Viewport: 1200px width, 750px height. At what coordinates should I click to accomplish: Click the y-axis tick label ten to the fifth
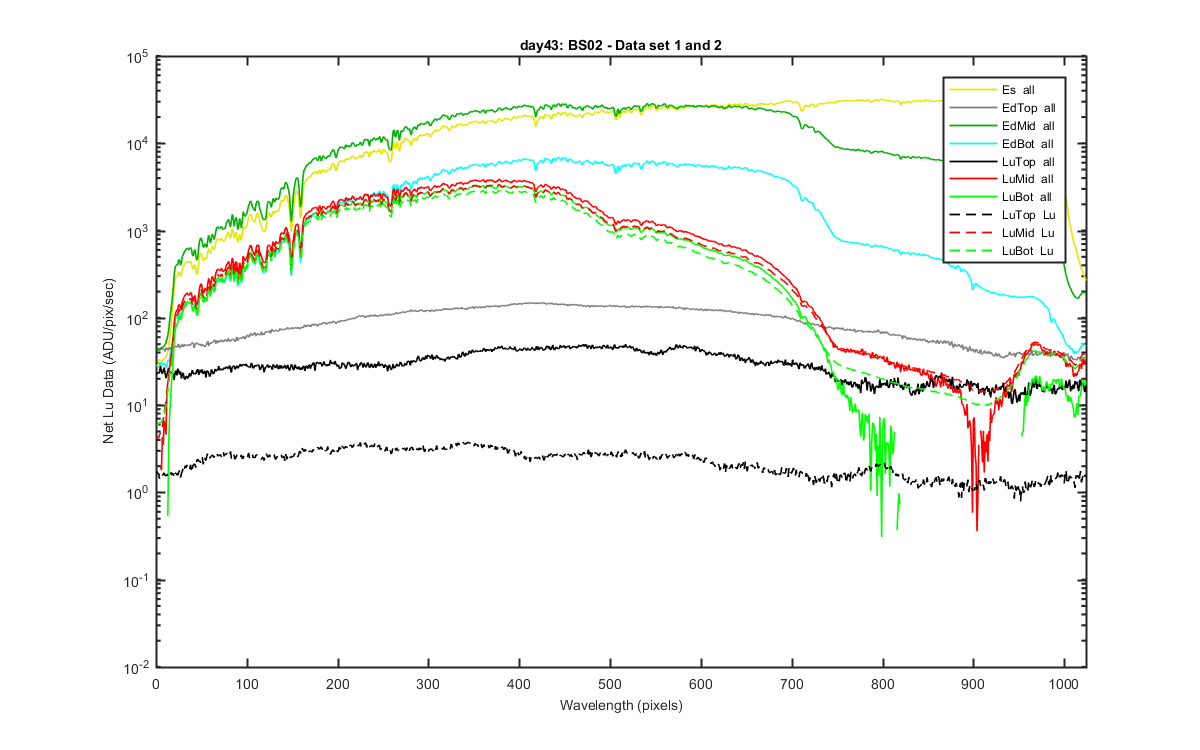tap(138, 55)
